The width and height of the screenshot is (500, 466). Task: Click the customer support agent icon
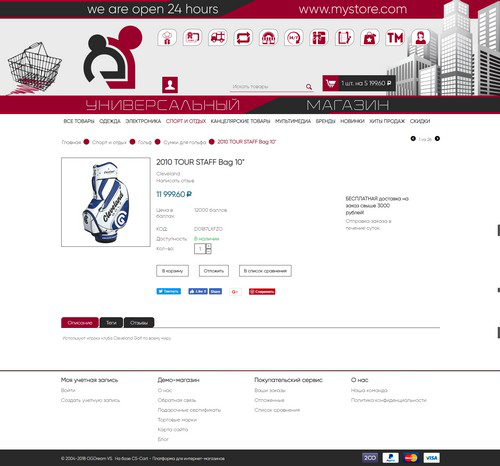420,38
